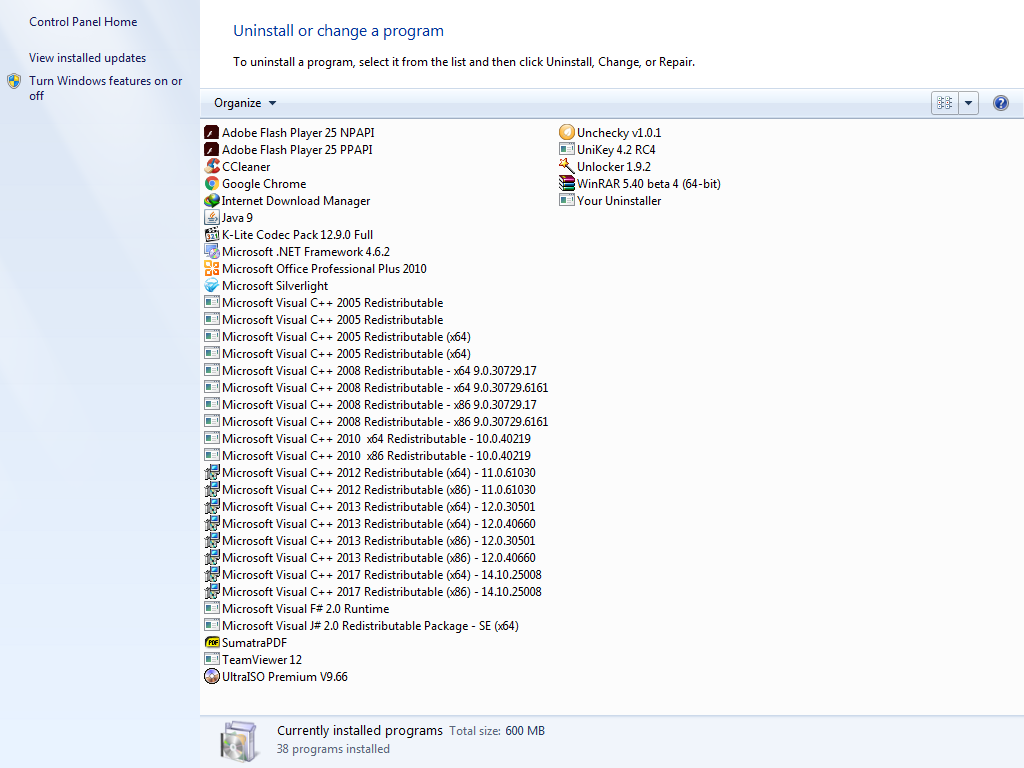Click the Internet Download Manager icon
The width and height of the screenshot is (1024, 768).
[212, 200]
